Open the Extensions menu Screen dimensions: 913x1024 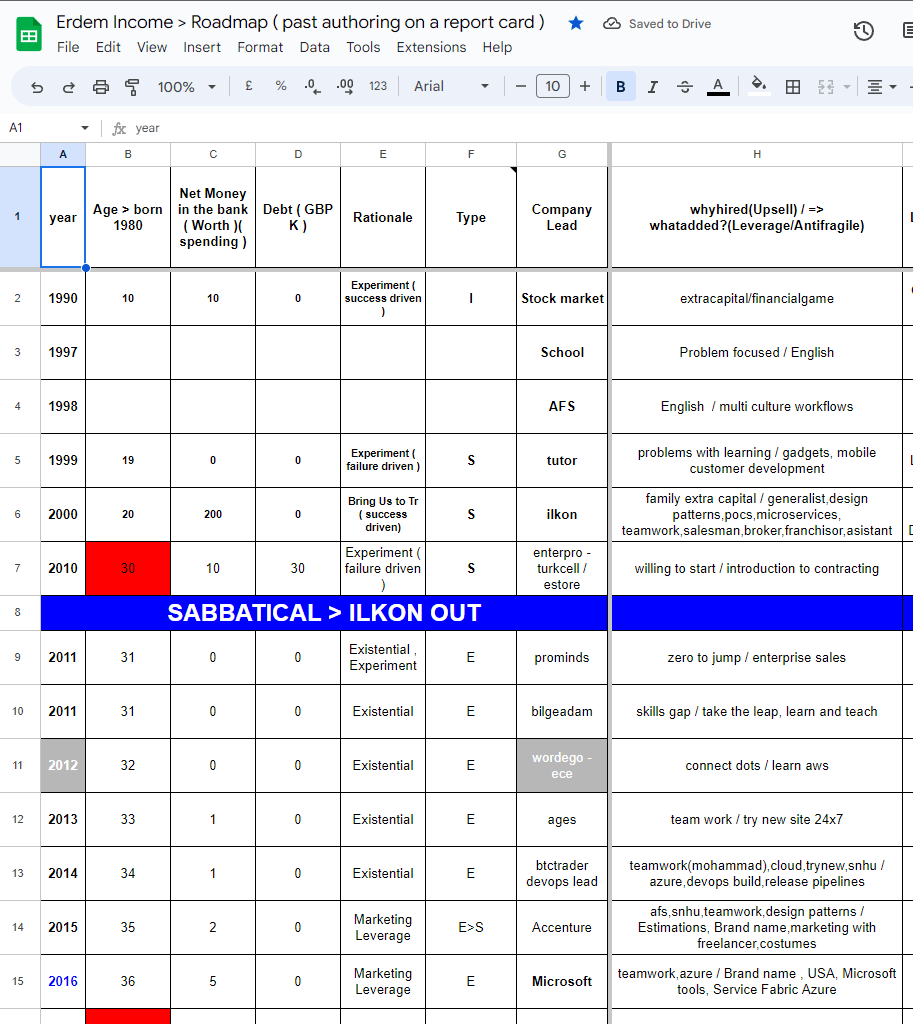(x=431, y=47)
